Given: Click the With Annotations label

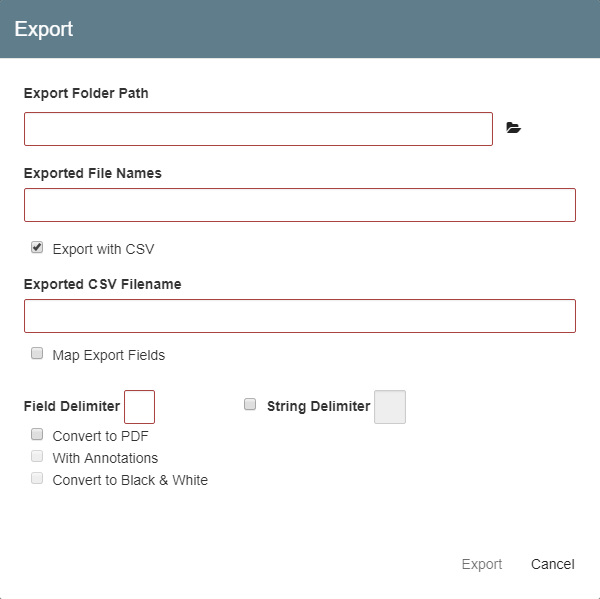Looking at the screenshot, I should pos(105,458).
